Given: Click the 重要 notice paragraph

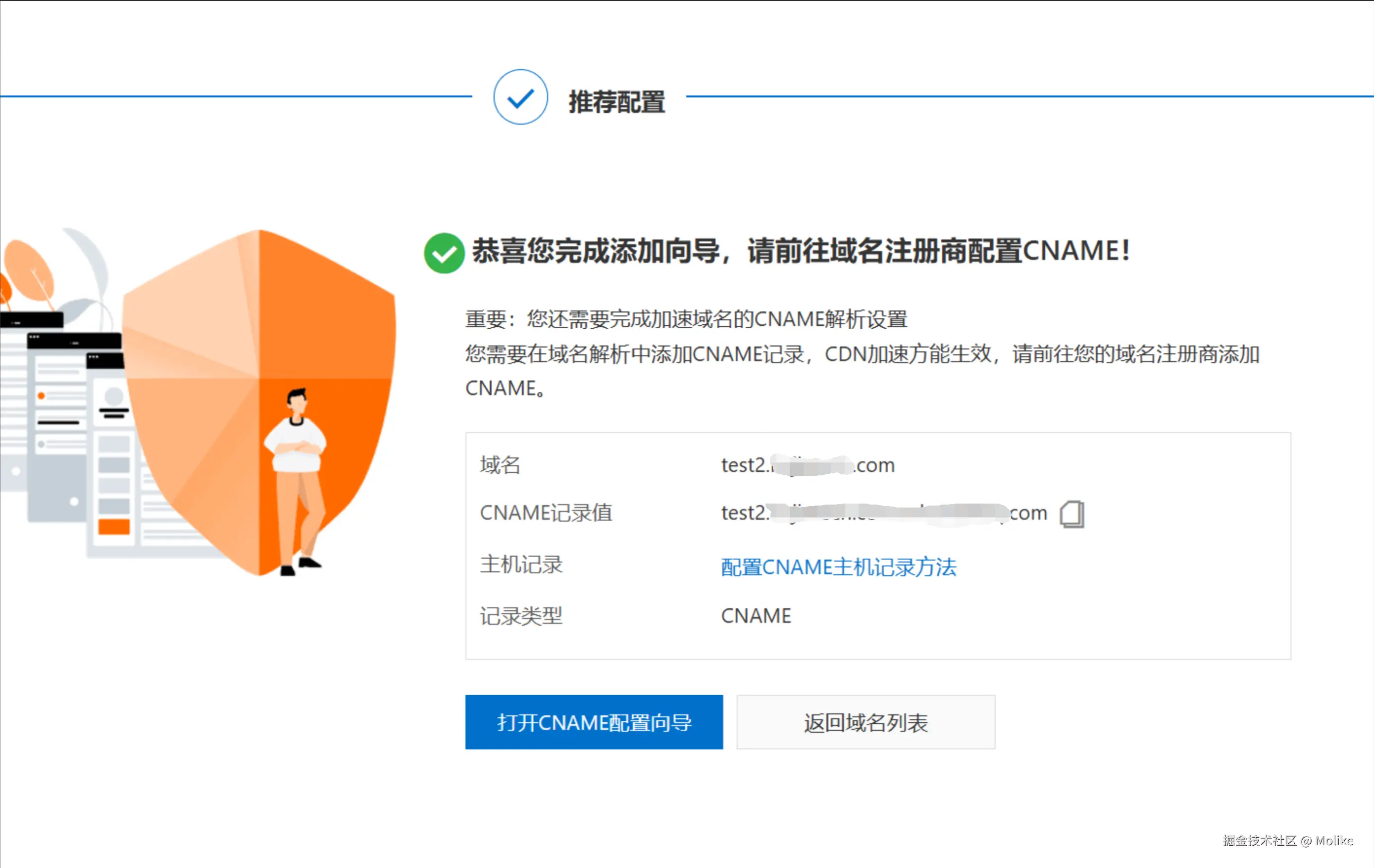Looking at the screenshot, I should [x=686, y=319].
